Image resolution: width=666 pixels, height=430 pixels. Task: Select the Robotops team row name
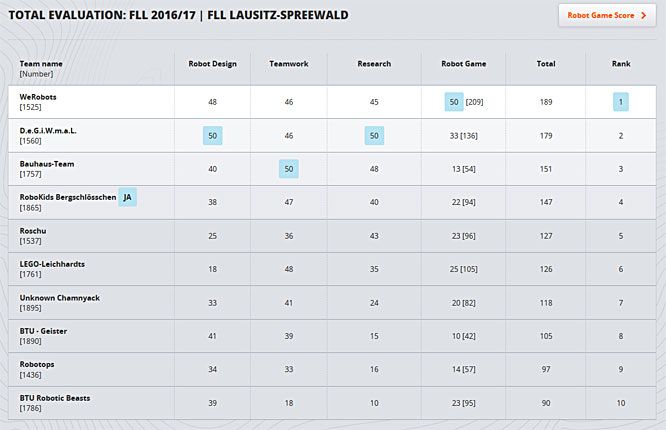click(x=37, y=365)
